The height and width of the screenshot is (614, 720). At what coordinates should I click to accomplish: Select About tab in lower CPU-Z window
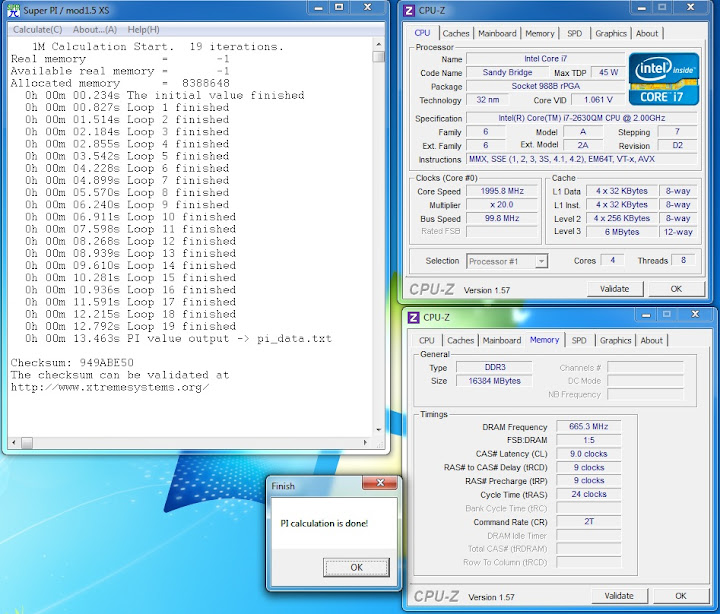point(651,340)
